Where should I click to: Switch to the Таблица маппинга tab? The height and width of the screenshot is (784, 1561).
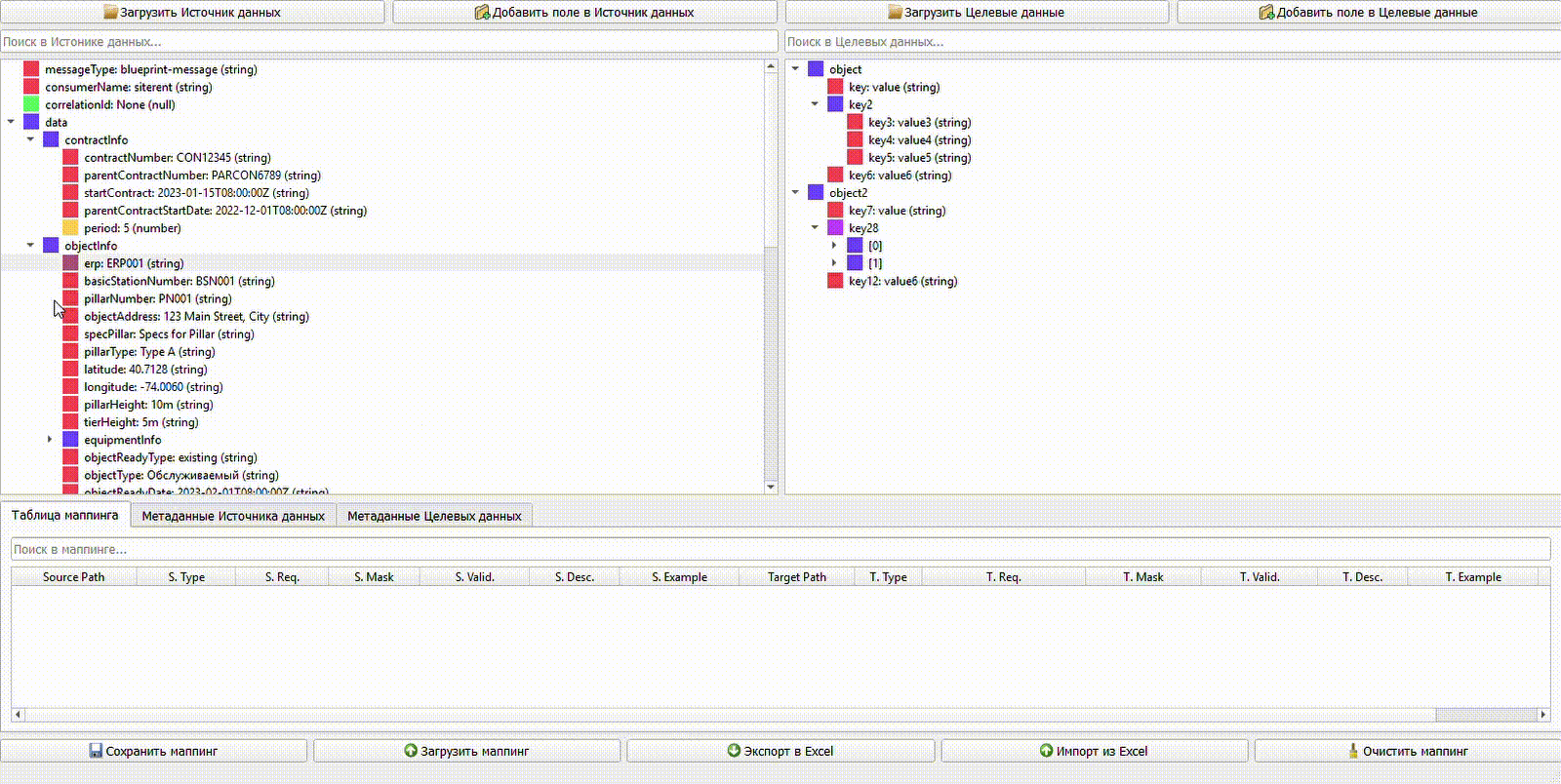(65, 515)
